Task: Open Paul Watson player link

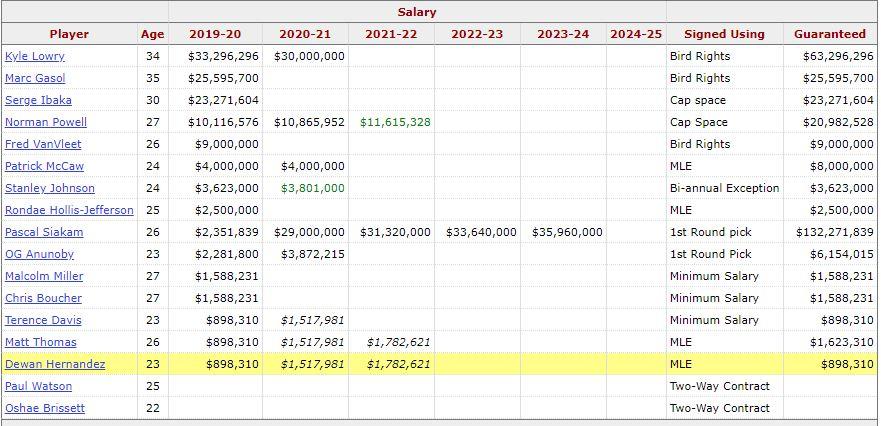Action: tap(39, 386)
